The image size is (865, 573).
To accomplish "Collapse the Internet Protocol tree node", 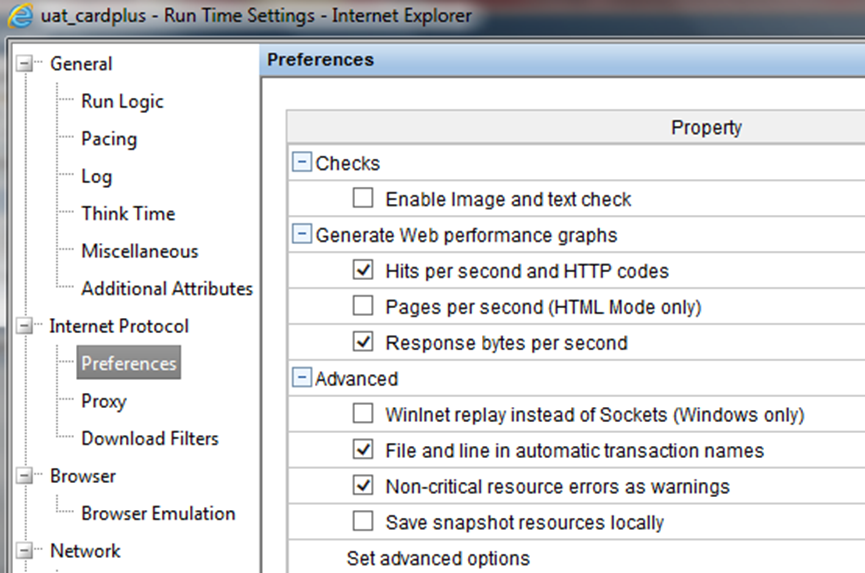I will point(24,326).
